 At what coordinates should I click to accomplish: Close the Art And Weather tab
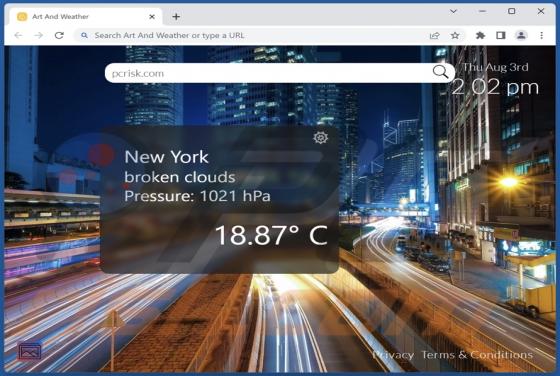coord(152,16)
